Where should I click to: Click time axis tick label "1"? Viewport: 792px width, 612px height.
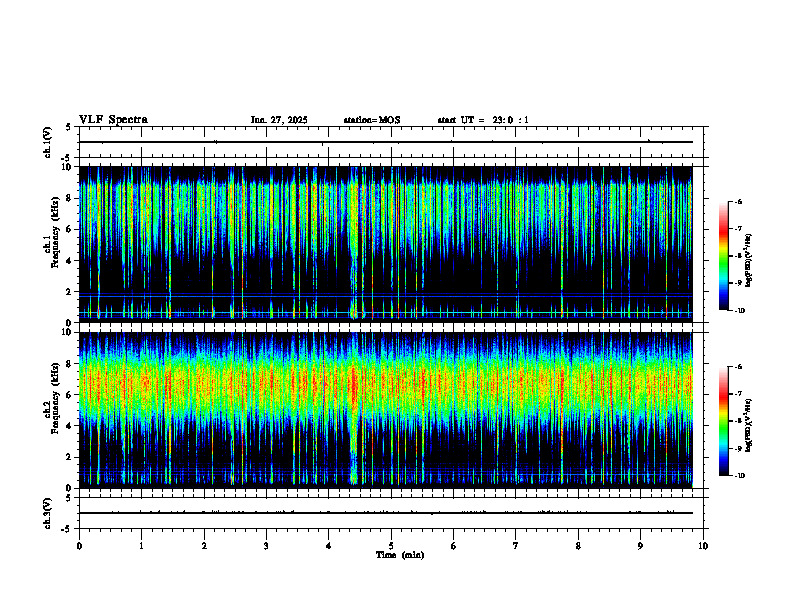click(x=141, y=546)
